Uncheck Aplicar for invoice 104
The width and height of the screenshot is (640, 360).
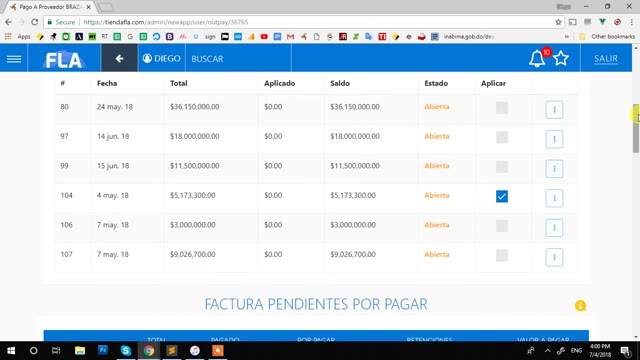pos(502,196)
